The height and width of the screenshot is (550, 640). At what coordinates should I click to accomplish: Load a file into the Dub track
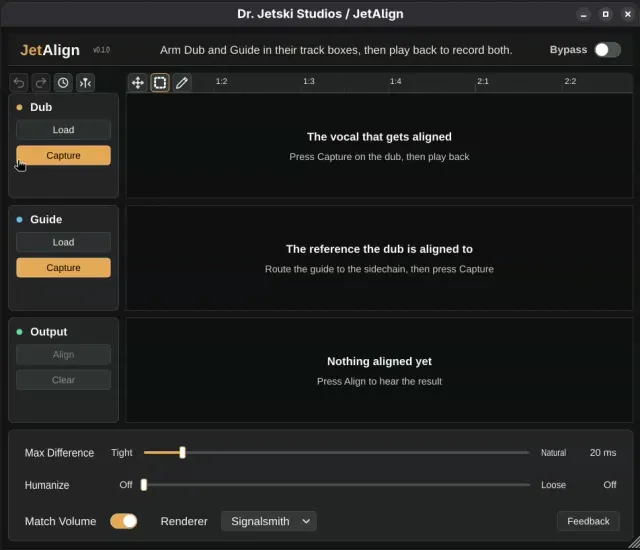[63, 130]
